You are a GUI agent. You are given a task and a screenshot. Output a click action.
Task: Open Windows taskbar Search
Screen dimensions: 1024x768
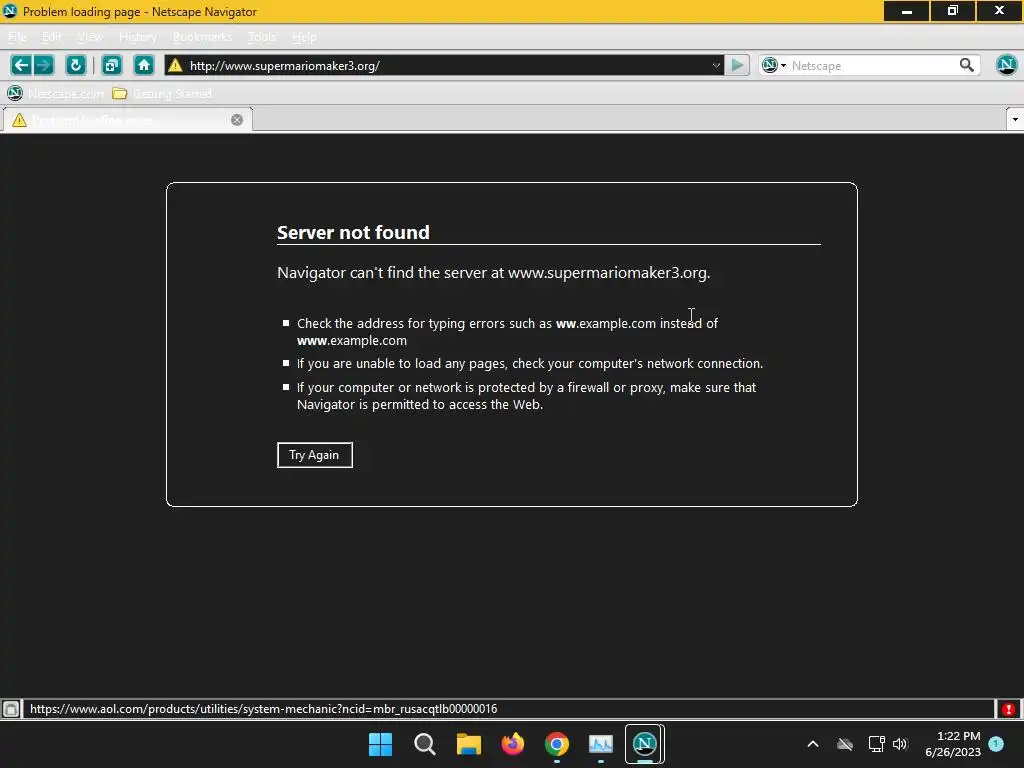pos(424,744)
